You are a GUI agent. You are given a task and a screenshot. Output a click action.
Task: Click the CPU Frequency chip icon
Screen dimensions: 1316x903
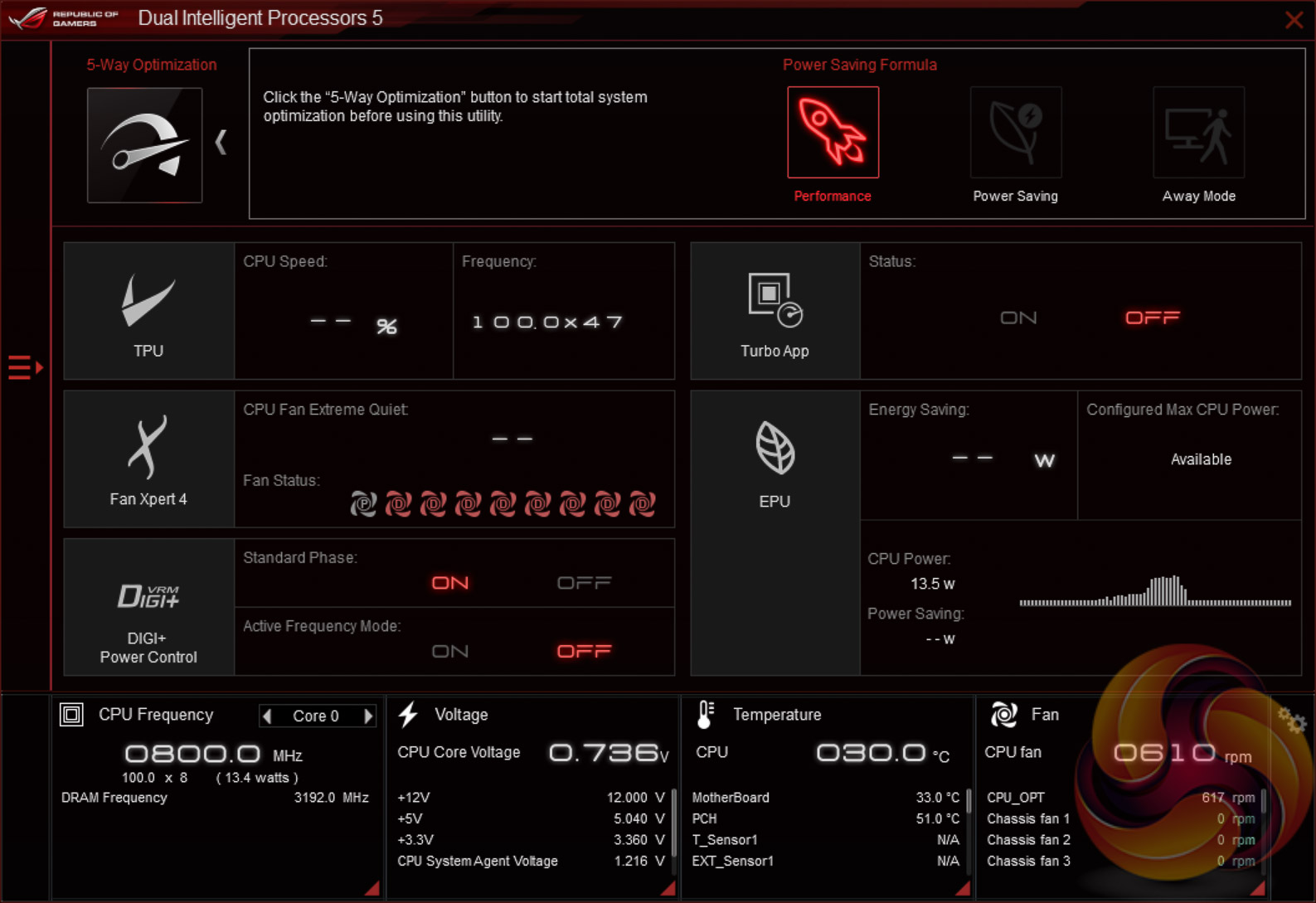(71, 715)
